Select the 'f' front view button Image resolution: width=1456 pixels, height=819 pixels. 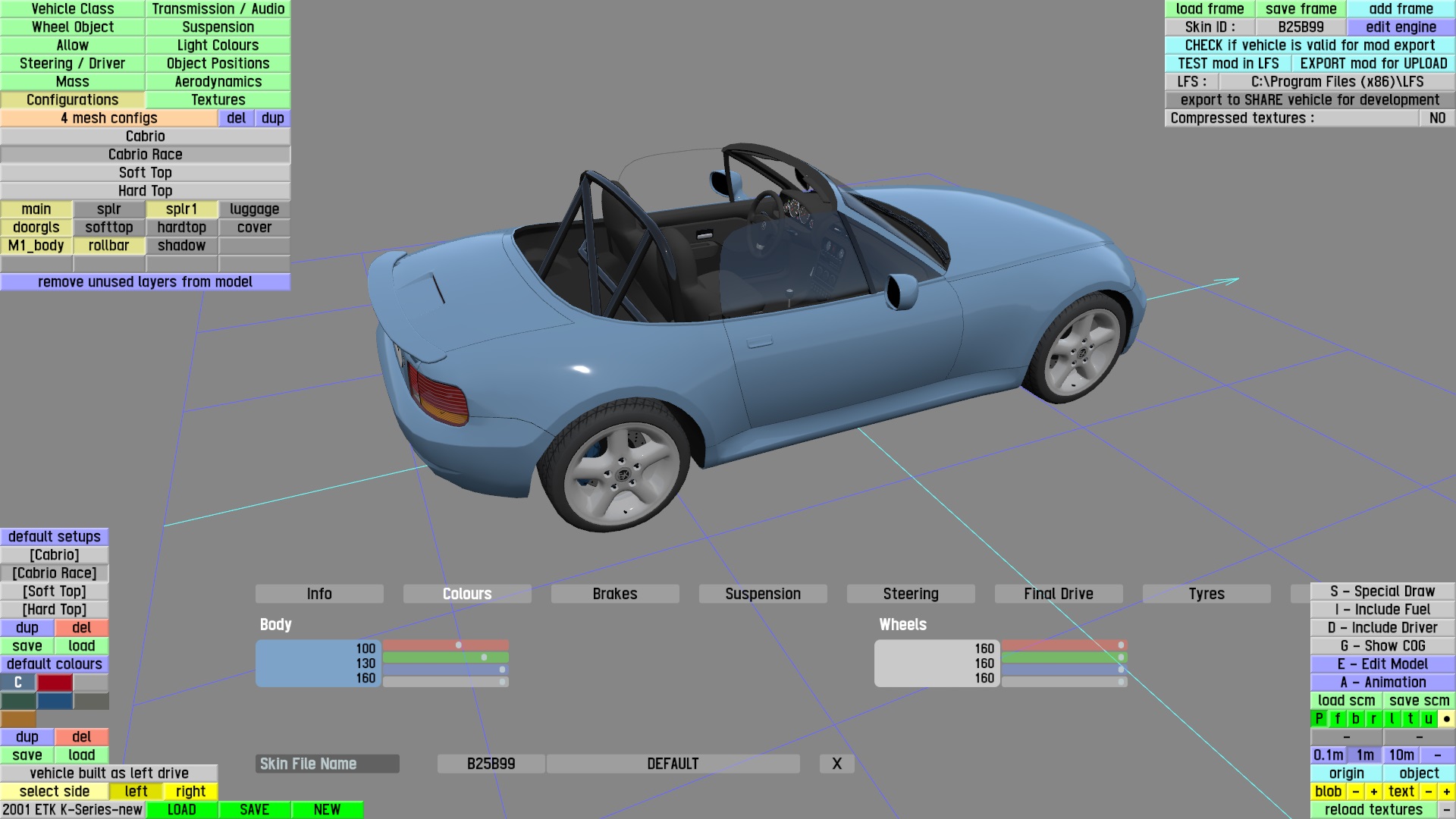(x=1337, y=718)
